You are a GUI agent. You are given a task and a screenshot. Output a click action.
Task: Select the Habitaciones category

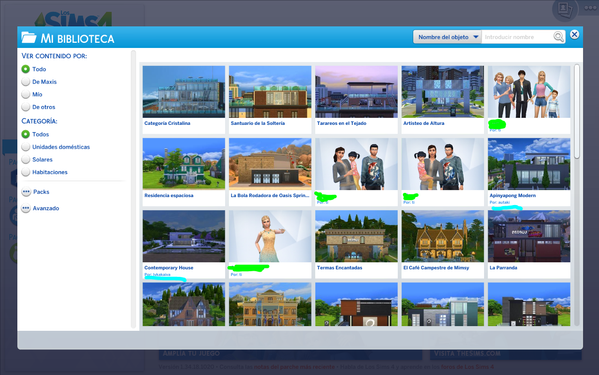pos(26,172)
